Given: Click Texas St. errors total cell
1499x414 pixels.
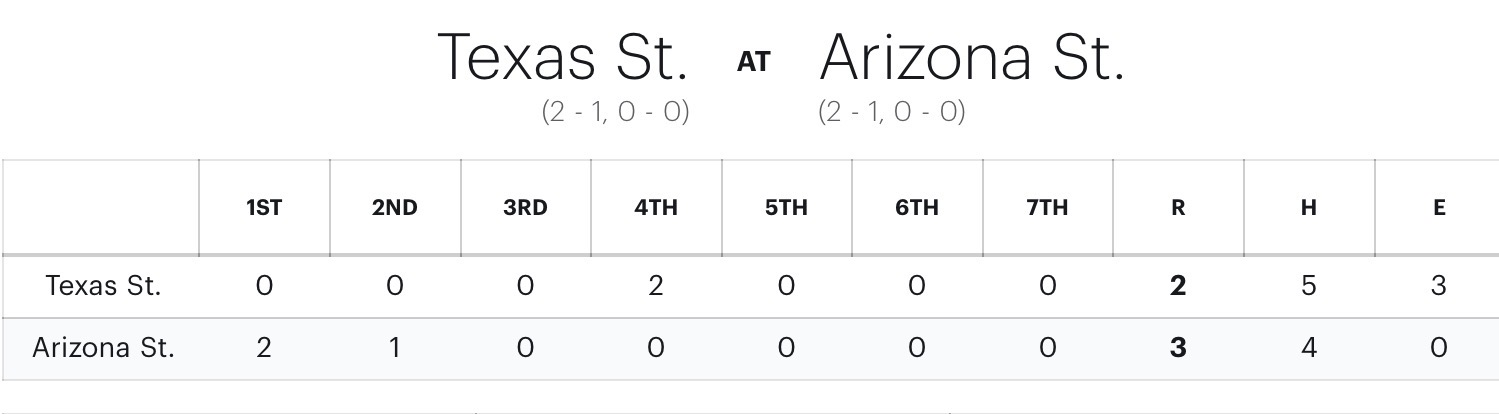Looking at the screenshot, I should 1439,286.
